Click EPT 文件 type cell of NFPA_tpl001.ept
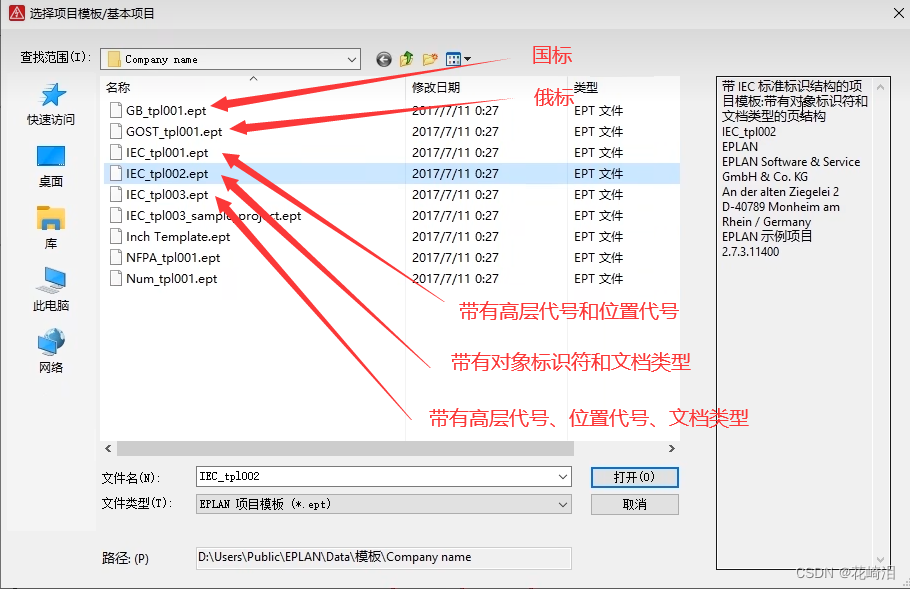910x589 pixels. click(598, 258)
